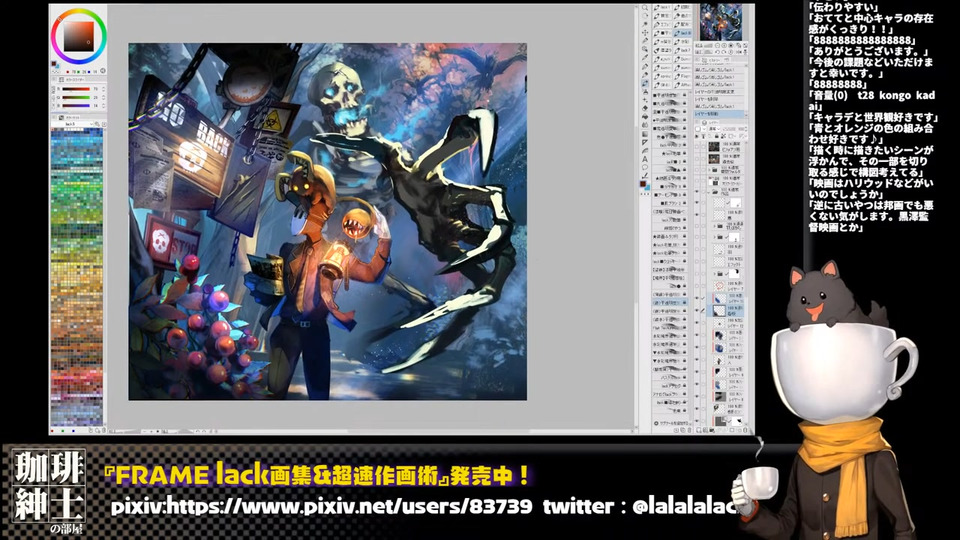Click Navigator reset rotation icon
Viewport: 960px width, 540px height.
(731, 52)
